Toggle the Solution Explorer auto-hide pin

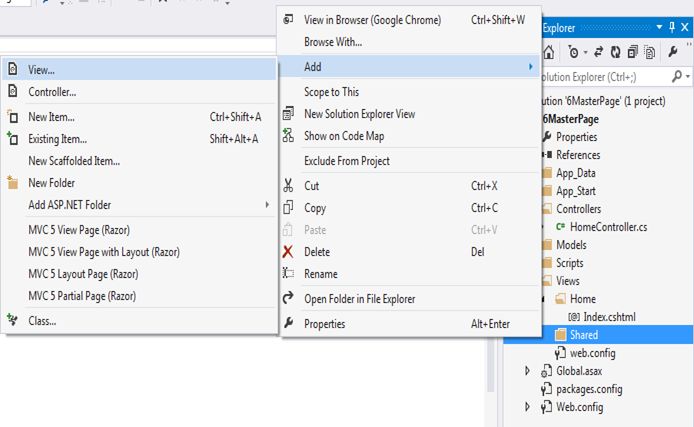click(672, 27)
